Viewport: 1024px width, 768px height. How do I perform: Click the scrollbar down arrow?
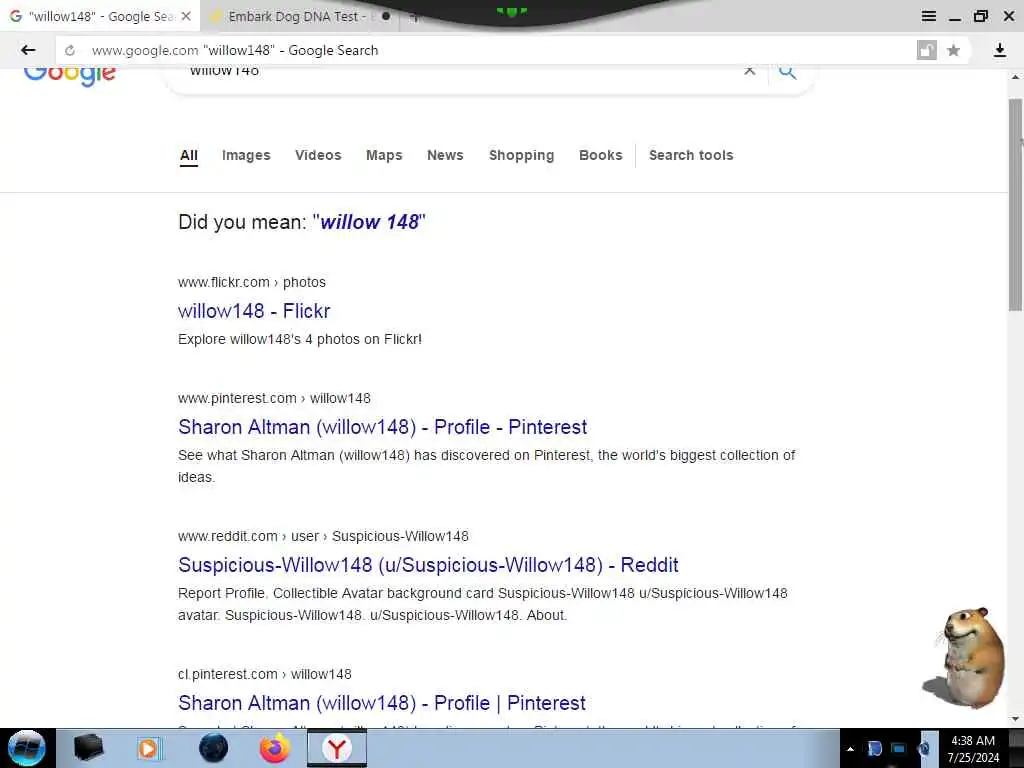[x=1016, y=719]
